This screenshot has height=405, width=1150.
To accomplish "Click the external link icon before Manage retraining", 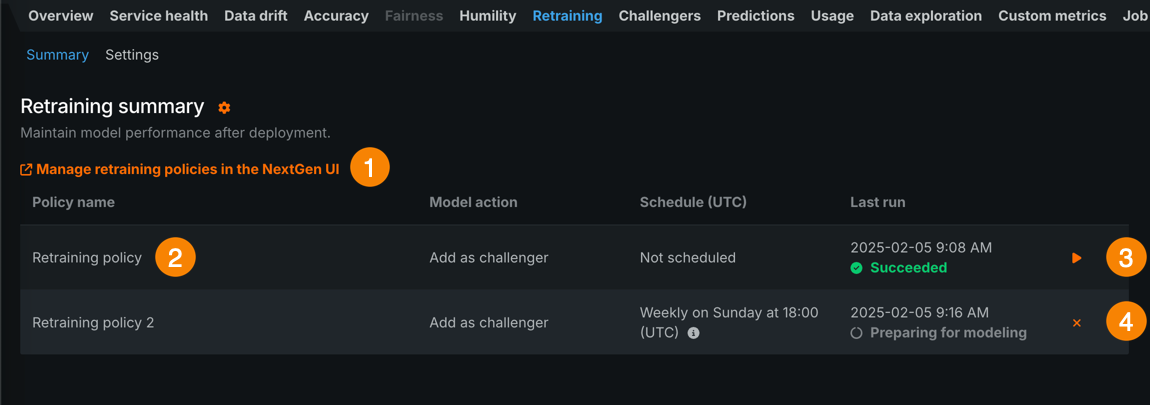I will (26, 170).
